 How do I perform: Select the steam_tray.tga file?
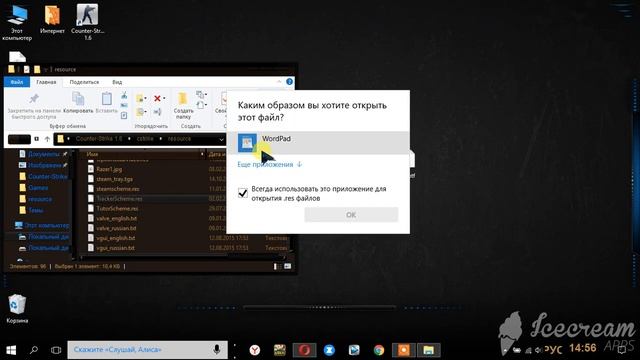[x=114, y=179]
